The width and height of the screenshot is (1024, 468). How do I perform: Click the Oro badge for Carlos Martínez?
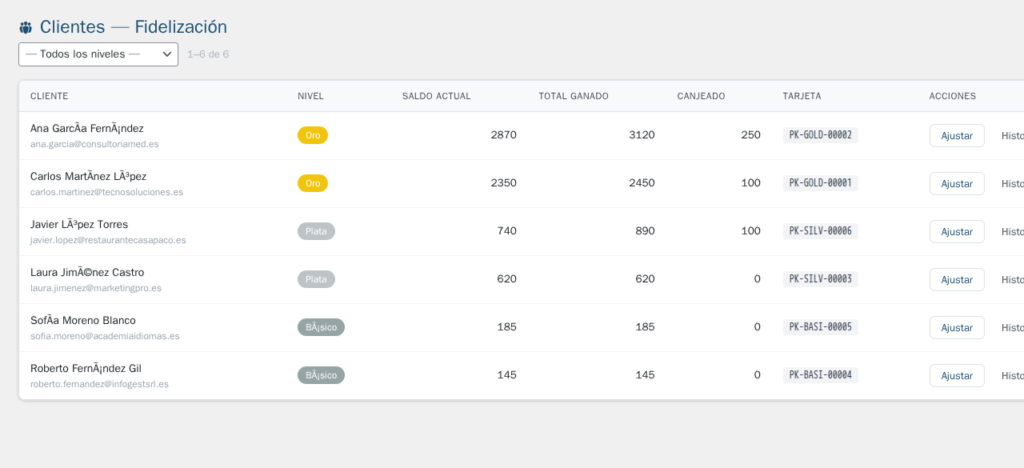click(x=313, y=183)
